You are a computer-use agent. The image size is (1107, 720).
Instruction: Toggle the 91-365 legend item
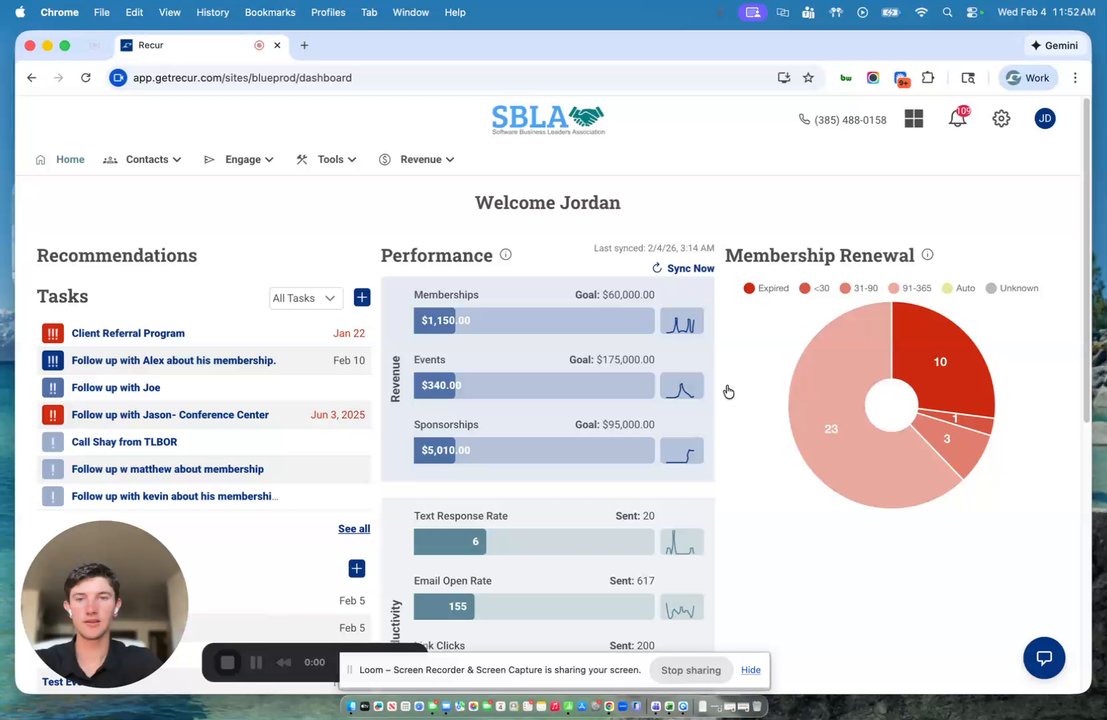click(x=910, y=288)
